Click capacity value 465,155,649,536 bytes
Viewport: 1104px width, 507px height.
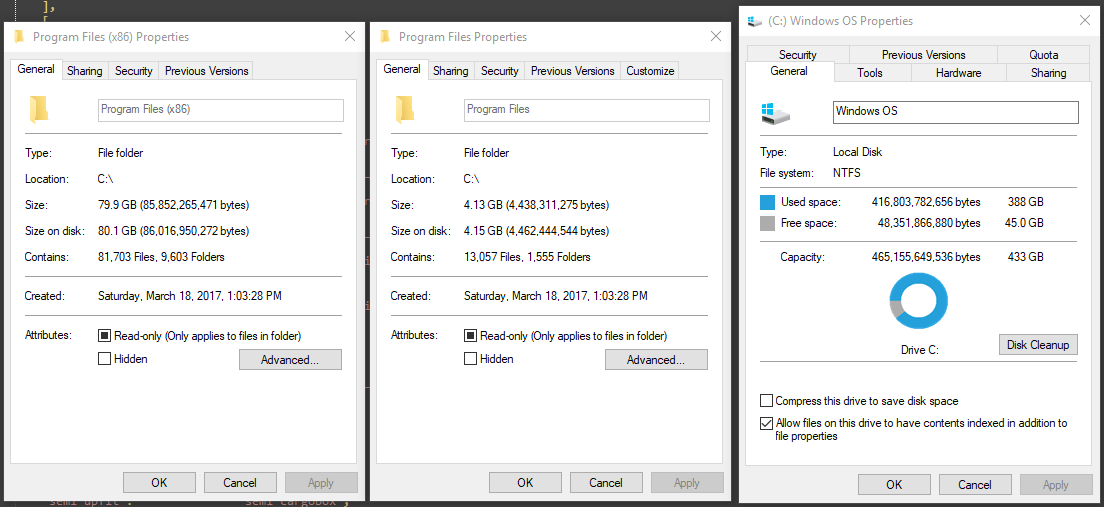tap(926, 258)
